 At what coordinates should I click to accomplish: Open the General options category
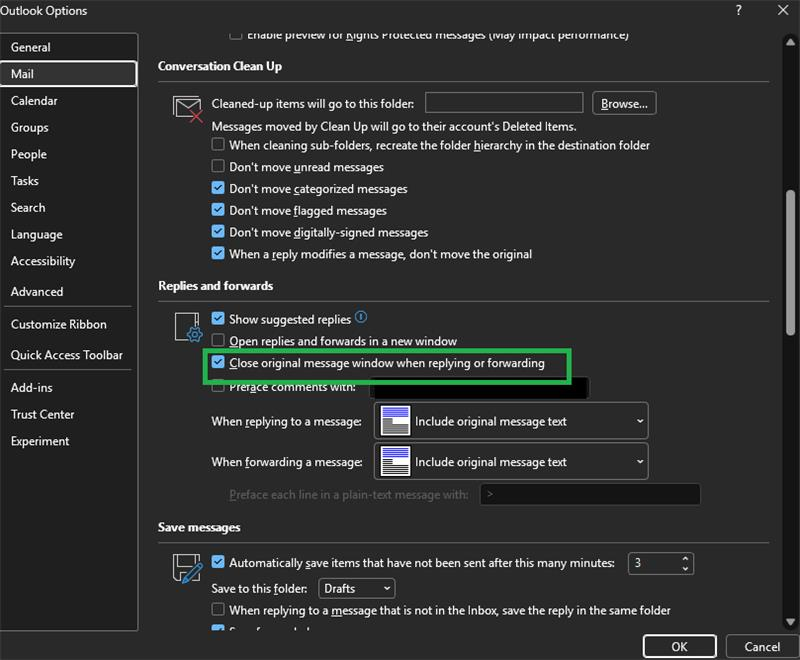click(x=69, y=47)
